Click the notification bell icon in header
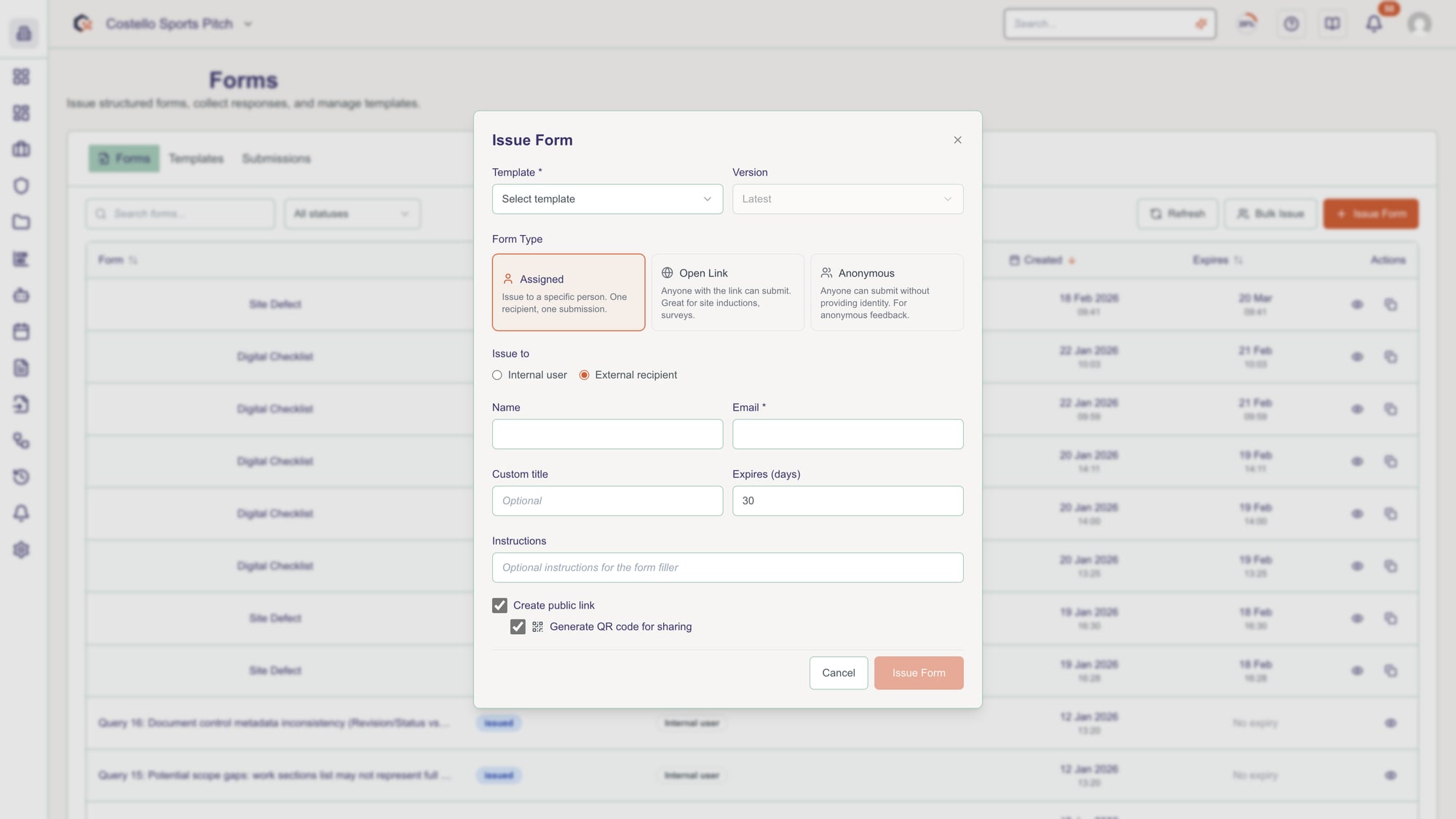The width and height of the screenshot is (1456, 819). (x=1374, y=24)
